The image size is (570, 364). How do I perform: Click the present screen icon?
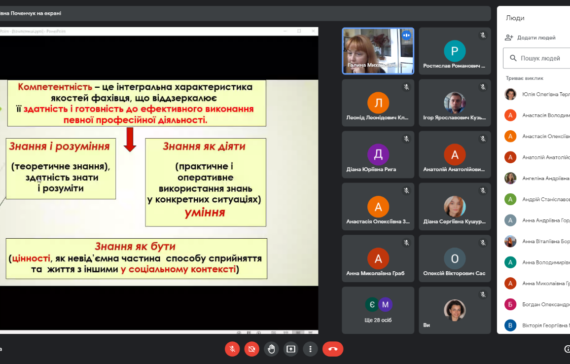(x=291, y=349)
